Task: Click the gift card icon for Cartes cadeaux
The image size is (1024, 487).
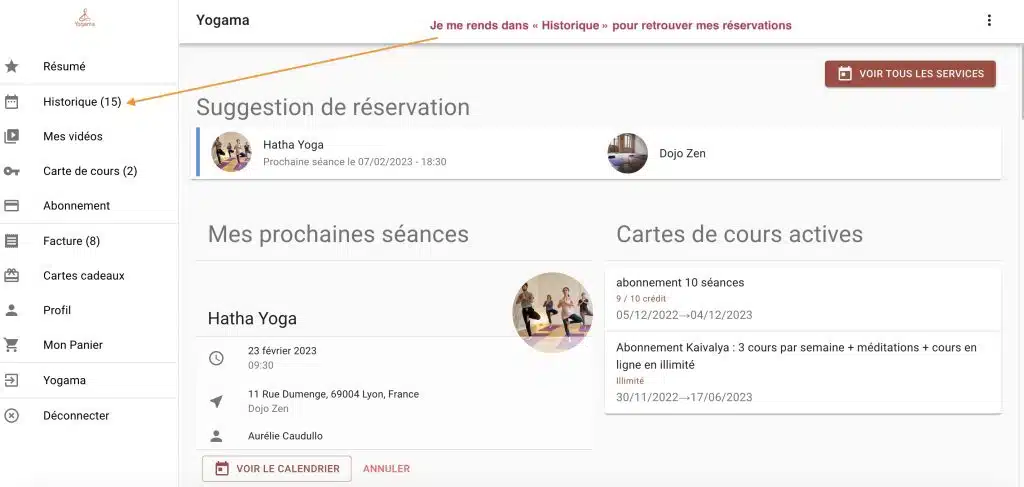Action: pos(12,276)
